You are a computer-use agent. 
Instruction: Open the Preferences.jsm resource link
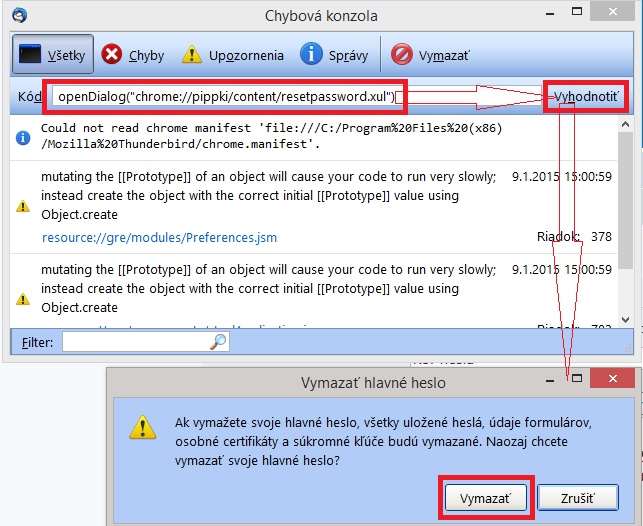pyautogui.click(x=159, y=238)
